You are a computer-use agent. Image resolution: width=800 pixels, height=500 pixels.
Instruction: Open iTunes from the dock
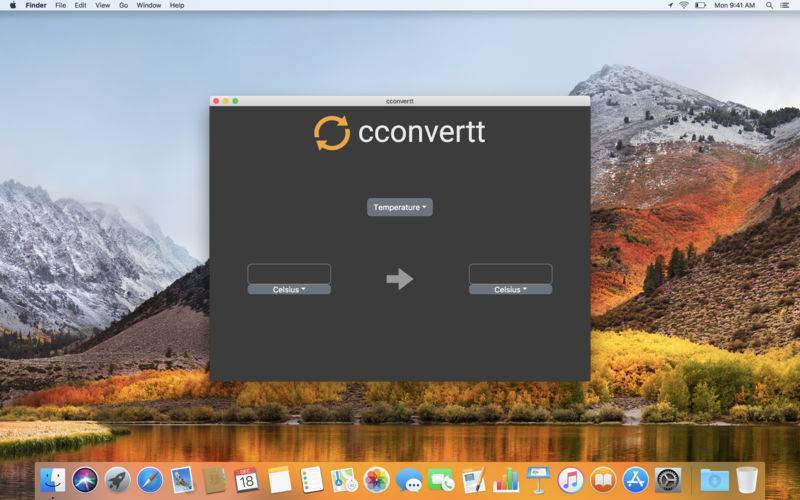pyautogui.click(x=570, y=480)
